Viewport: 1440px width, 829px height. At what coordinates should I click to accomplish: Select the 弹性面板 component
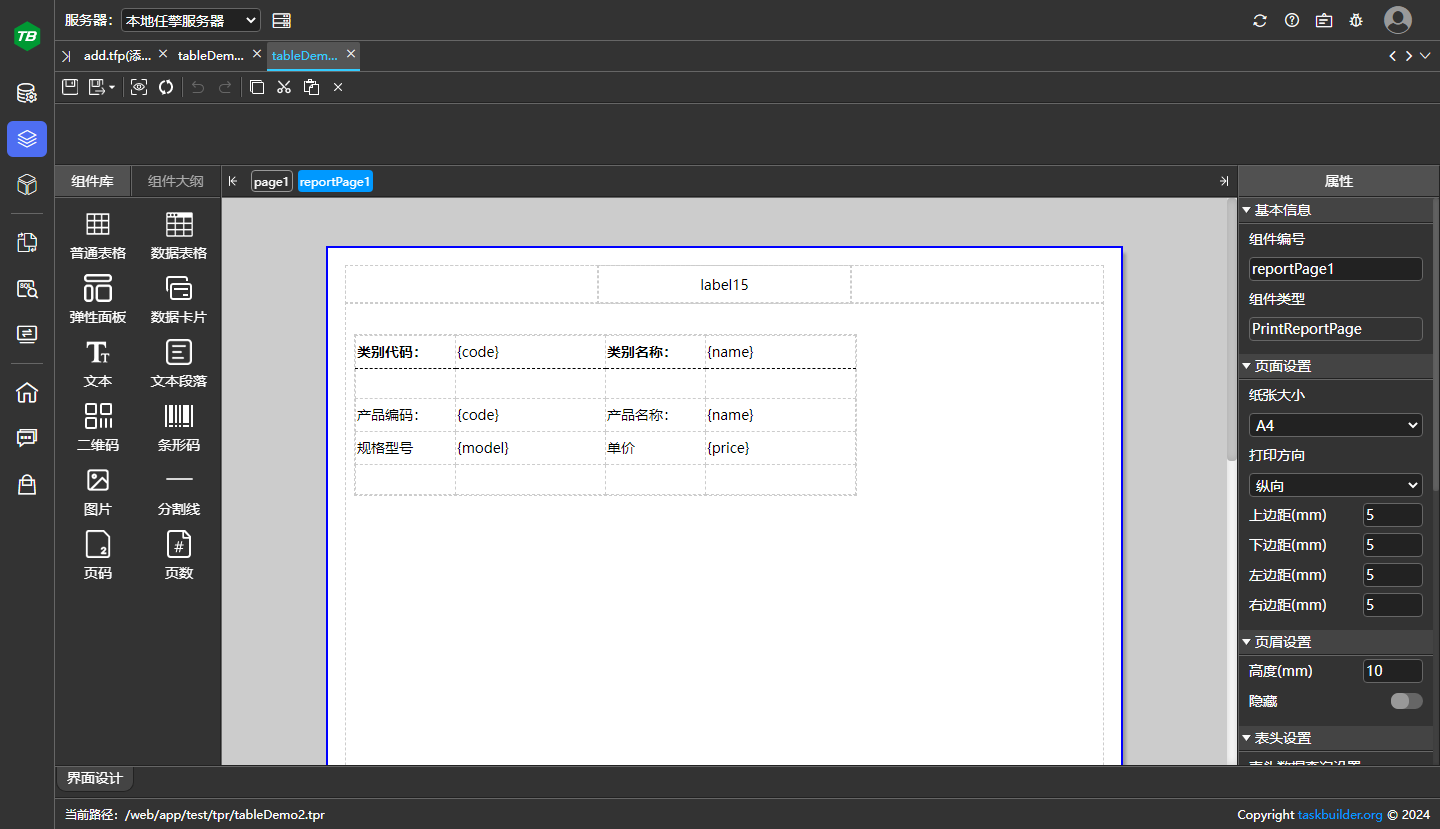tap(98, 300)
